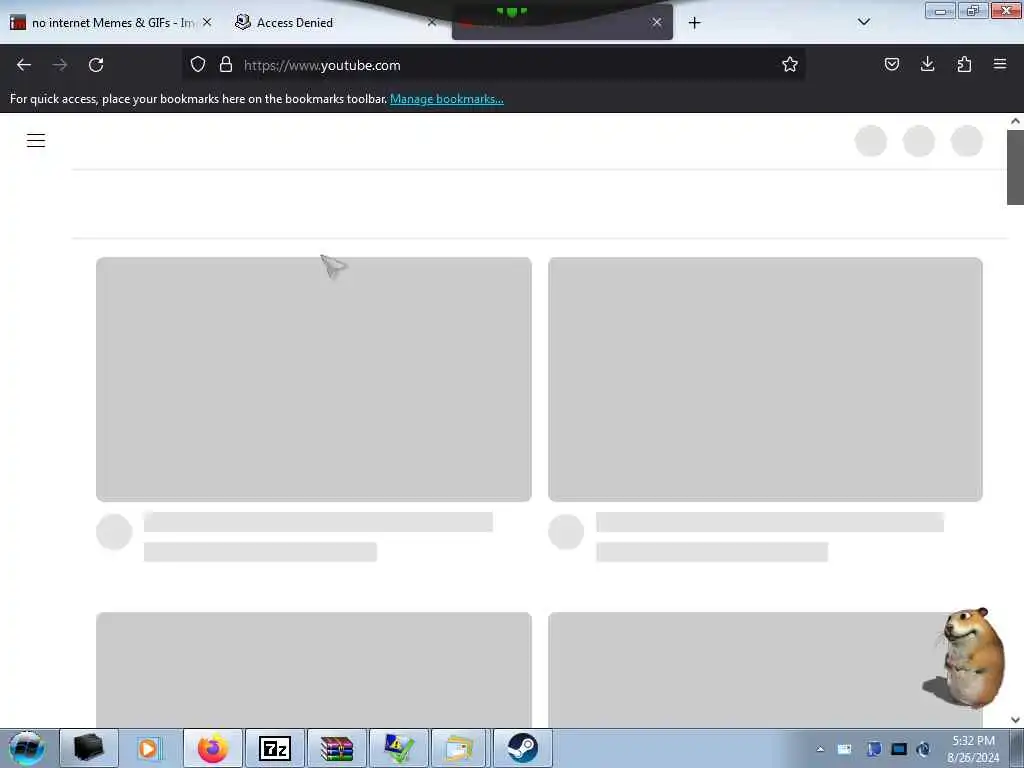
Task: Switch to the no internet Memes tab
Action: (111, 23)
